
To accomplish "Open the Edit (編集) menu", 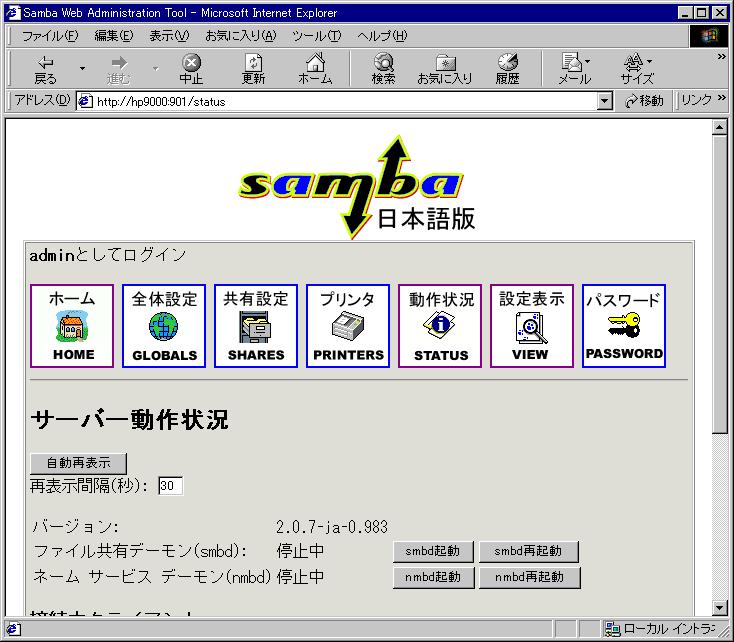I will pos(114,36).
